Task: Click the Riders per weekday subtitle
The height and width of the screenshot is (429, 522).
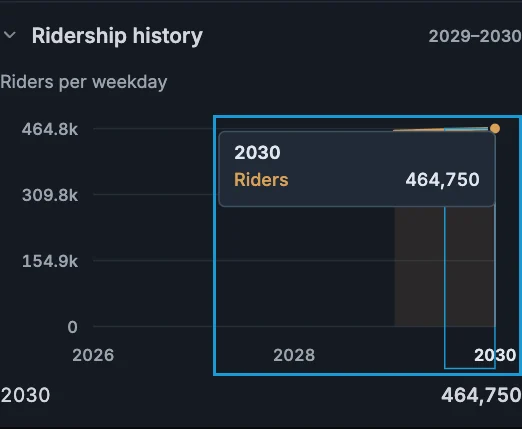Action: tap(84, 82)
